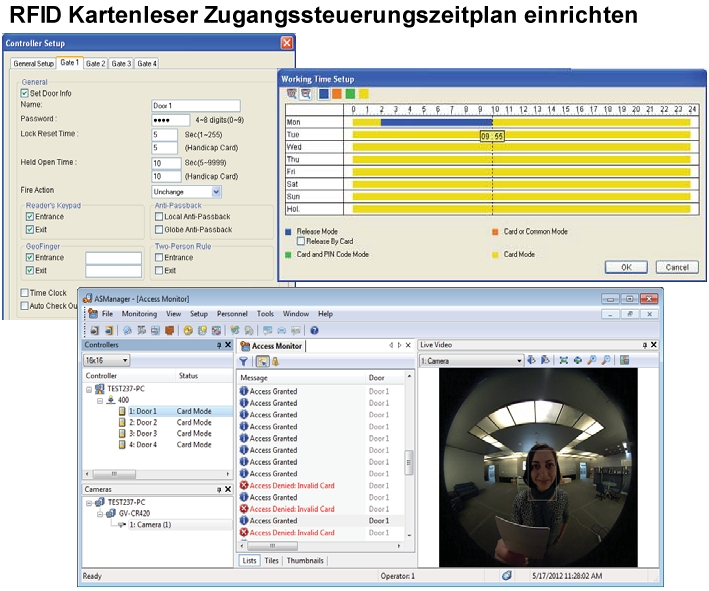Screen dimensions: 709x591
Task: Click the zoom in magnifier in Live Video
Action: click(591, 360)
